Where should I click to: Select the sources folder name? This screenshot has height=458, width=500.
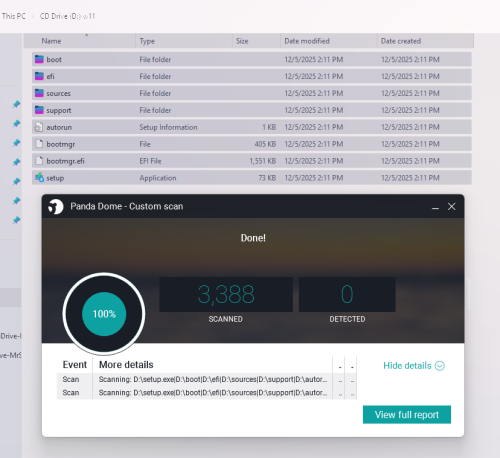point(58,93)
